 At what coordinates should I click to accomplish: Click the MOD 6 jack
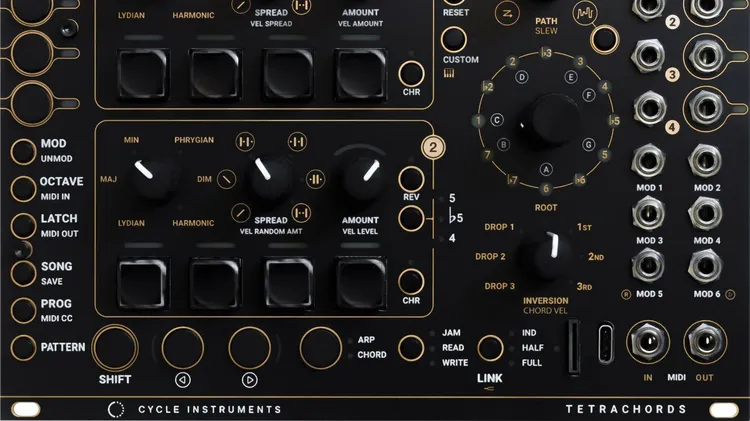[706, 265]
